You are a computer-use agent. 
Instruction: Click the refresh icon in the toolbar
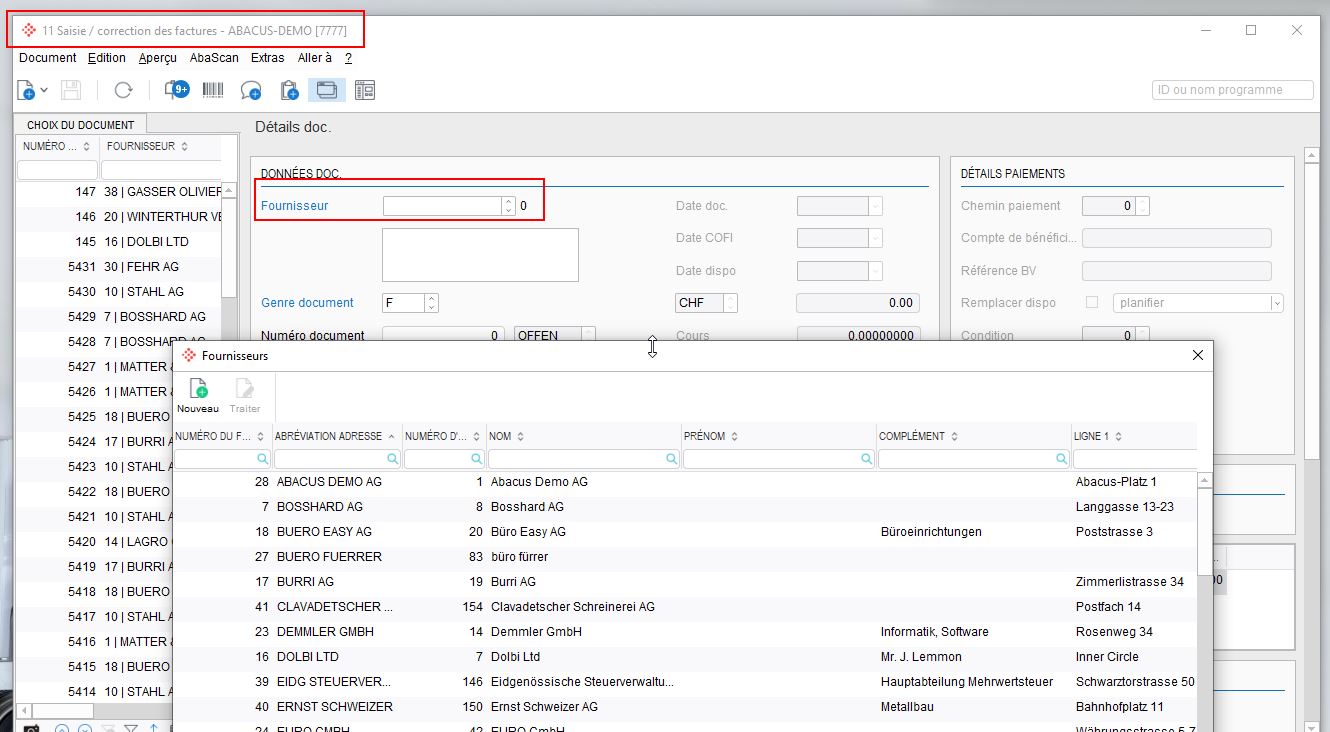[123, 90]
